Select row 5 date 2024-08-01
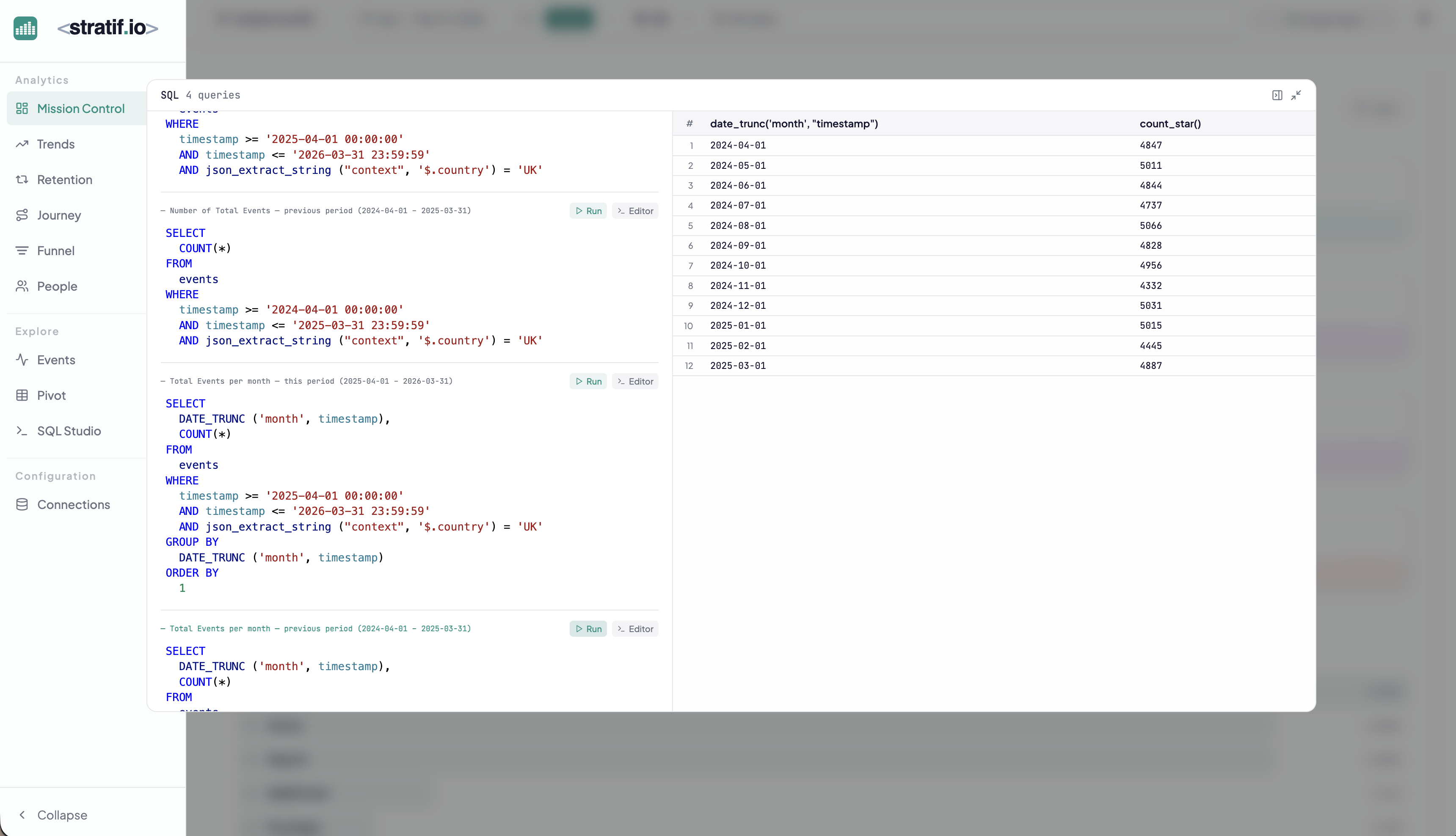This screenshot has height=836, width=1456. pyautogui.click(x=737, y=225)
